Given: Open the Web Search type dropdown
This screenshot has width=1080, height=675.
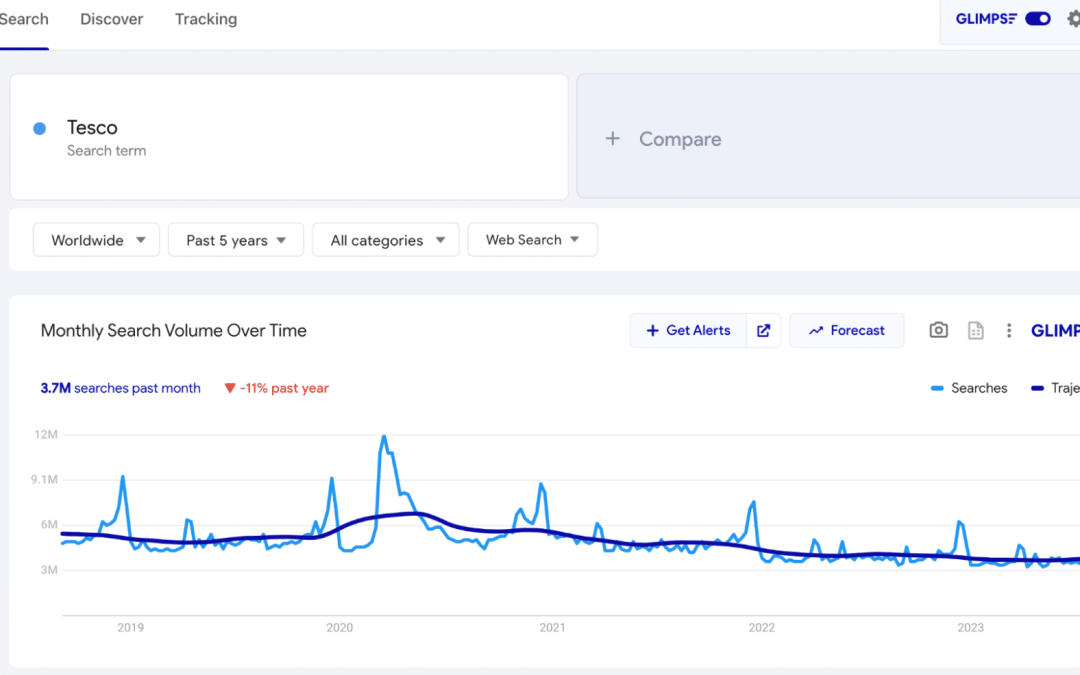Looking at the screenshot, I should pyautogui.click(x=532, y=240).
